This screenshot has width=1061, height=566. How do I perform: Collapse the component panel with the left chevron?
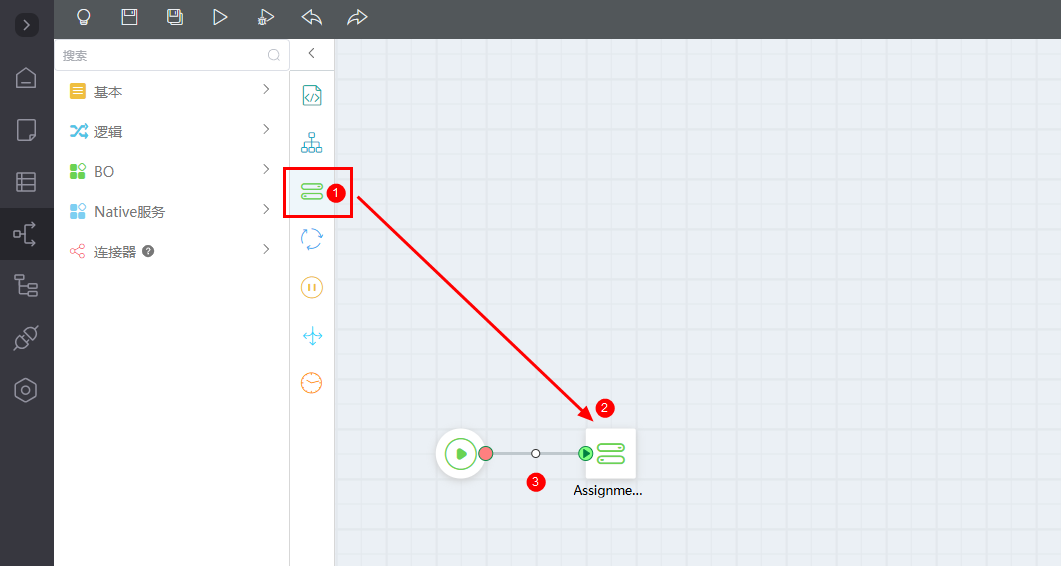tap(311, 53)
